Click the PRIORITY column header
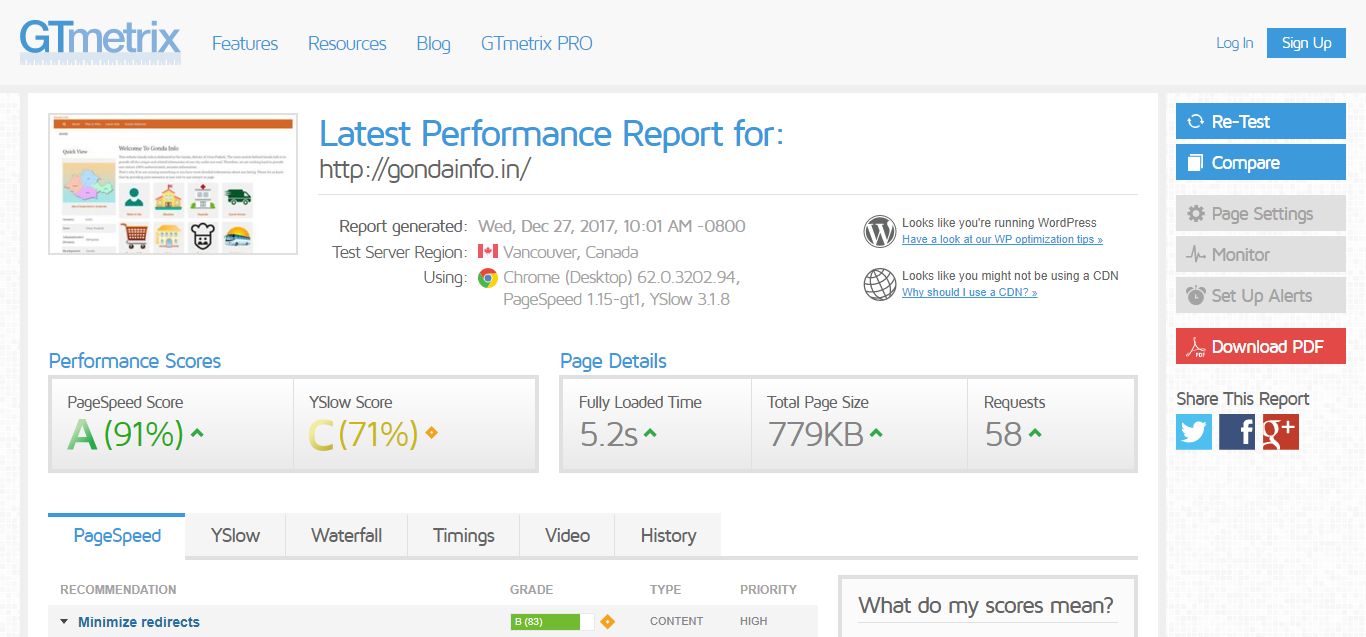 click(x=768, y=590)
